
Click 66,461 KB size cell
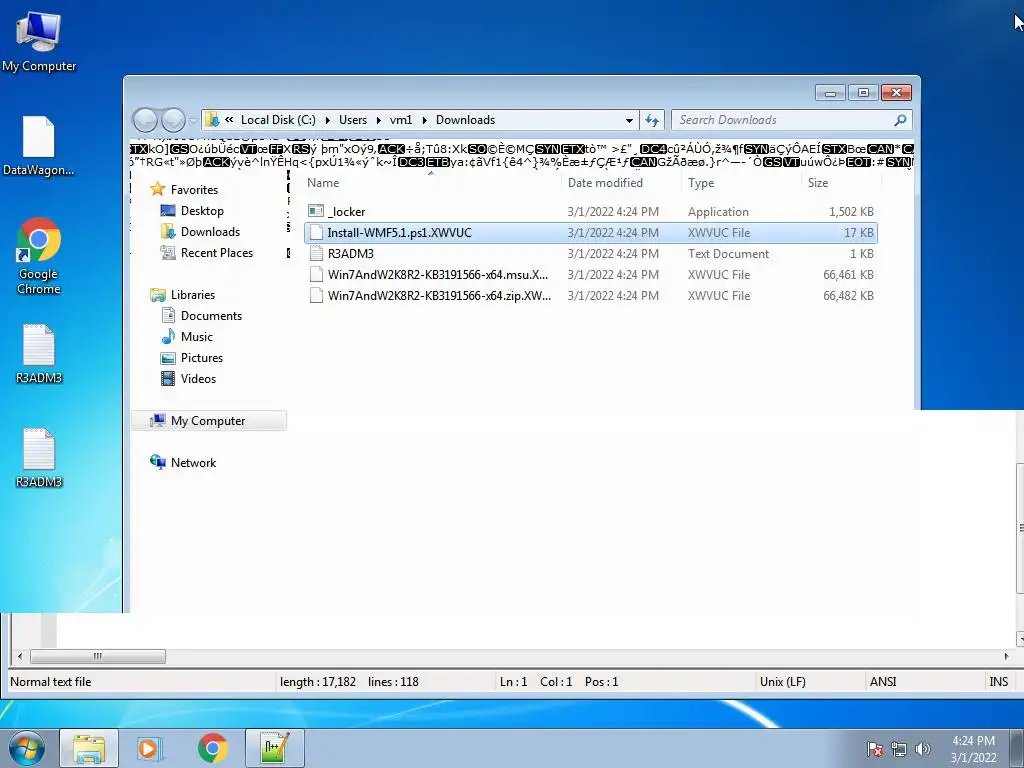tap(848, 274)
